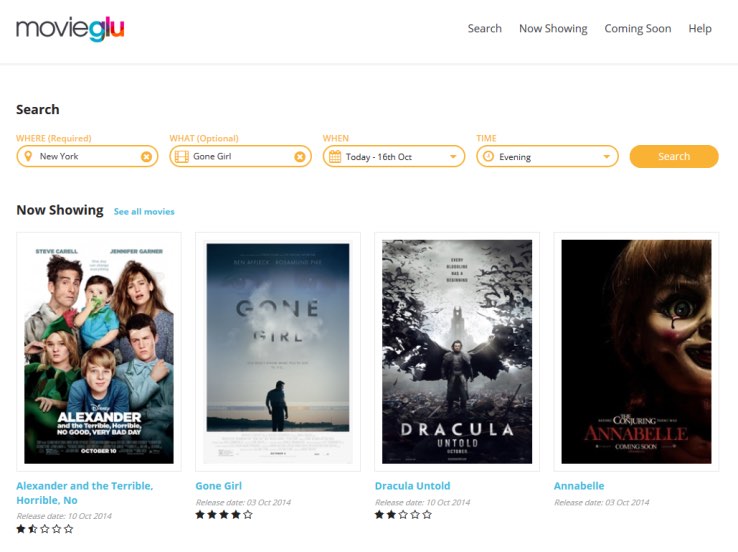This screenshot has width=738, height=552.
Task: Click the clock icon in TIME field
Action: click(489, 156)
